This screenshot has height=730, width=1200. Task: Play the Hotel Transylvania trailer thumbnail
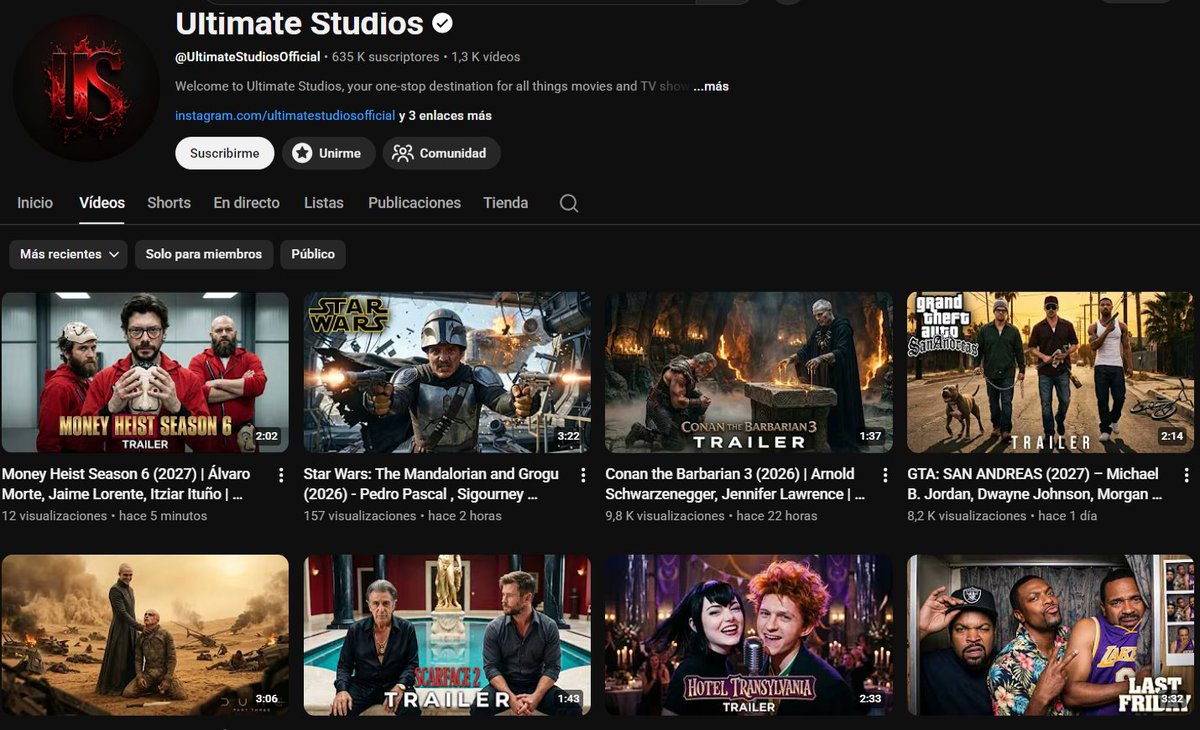tap(749, 635)
